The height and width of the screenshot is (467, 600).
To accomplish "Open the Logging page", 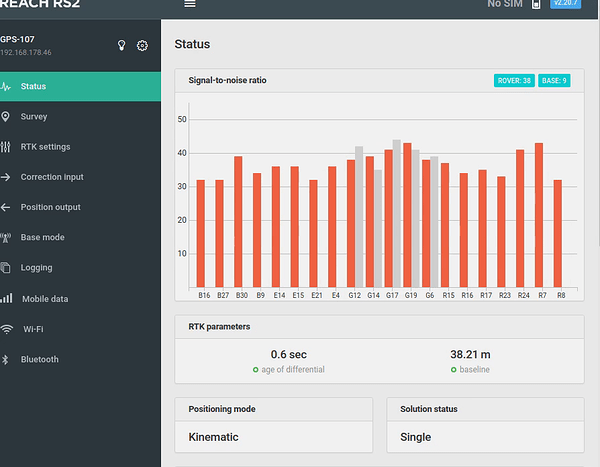I will 80,268.
